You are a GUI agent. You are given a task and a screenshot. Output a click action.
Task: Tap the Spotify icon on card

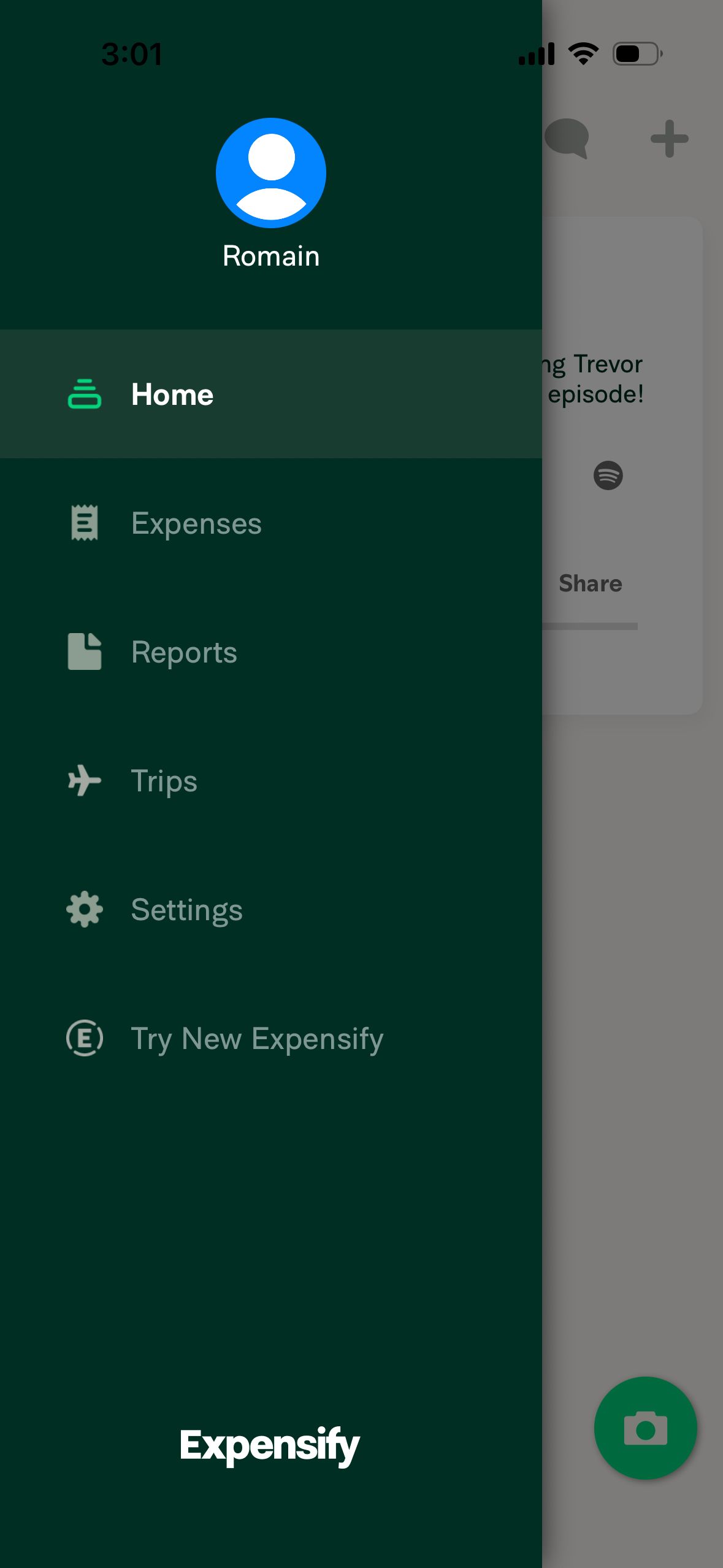pos(608,475)
